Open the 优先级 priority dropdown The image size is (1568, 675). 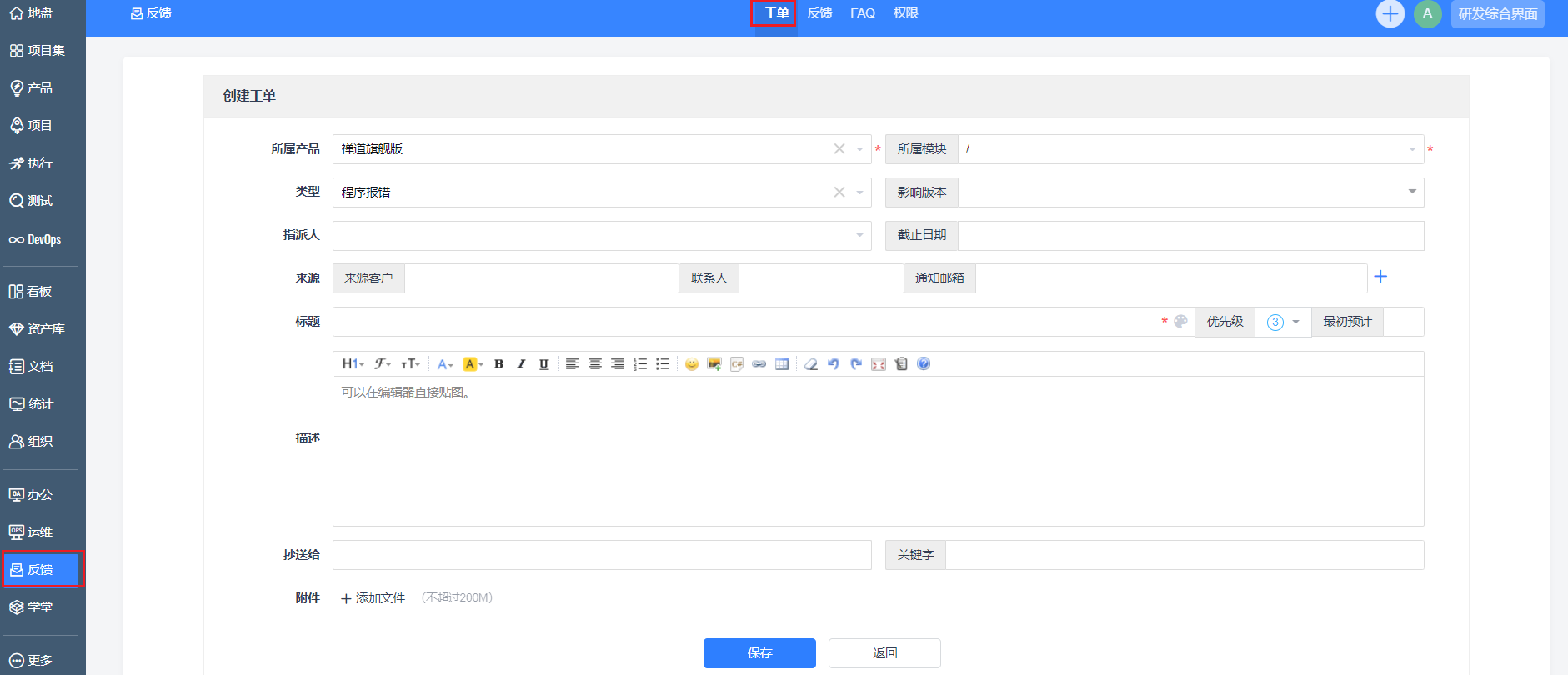click(1283, 322)
